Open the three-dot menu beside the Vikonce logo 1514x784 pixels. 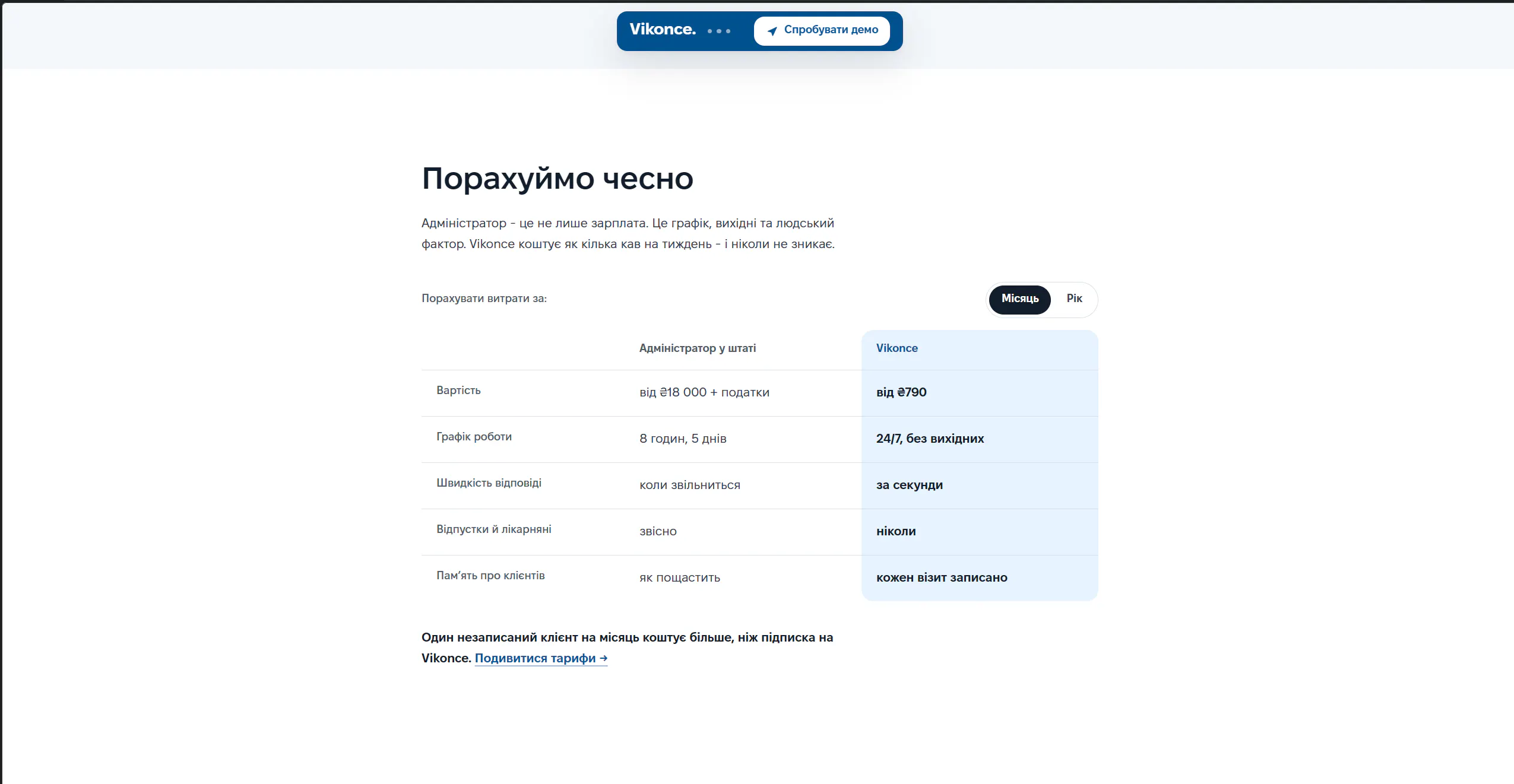click(x=719, y=31)
